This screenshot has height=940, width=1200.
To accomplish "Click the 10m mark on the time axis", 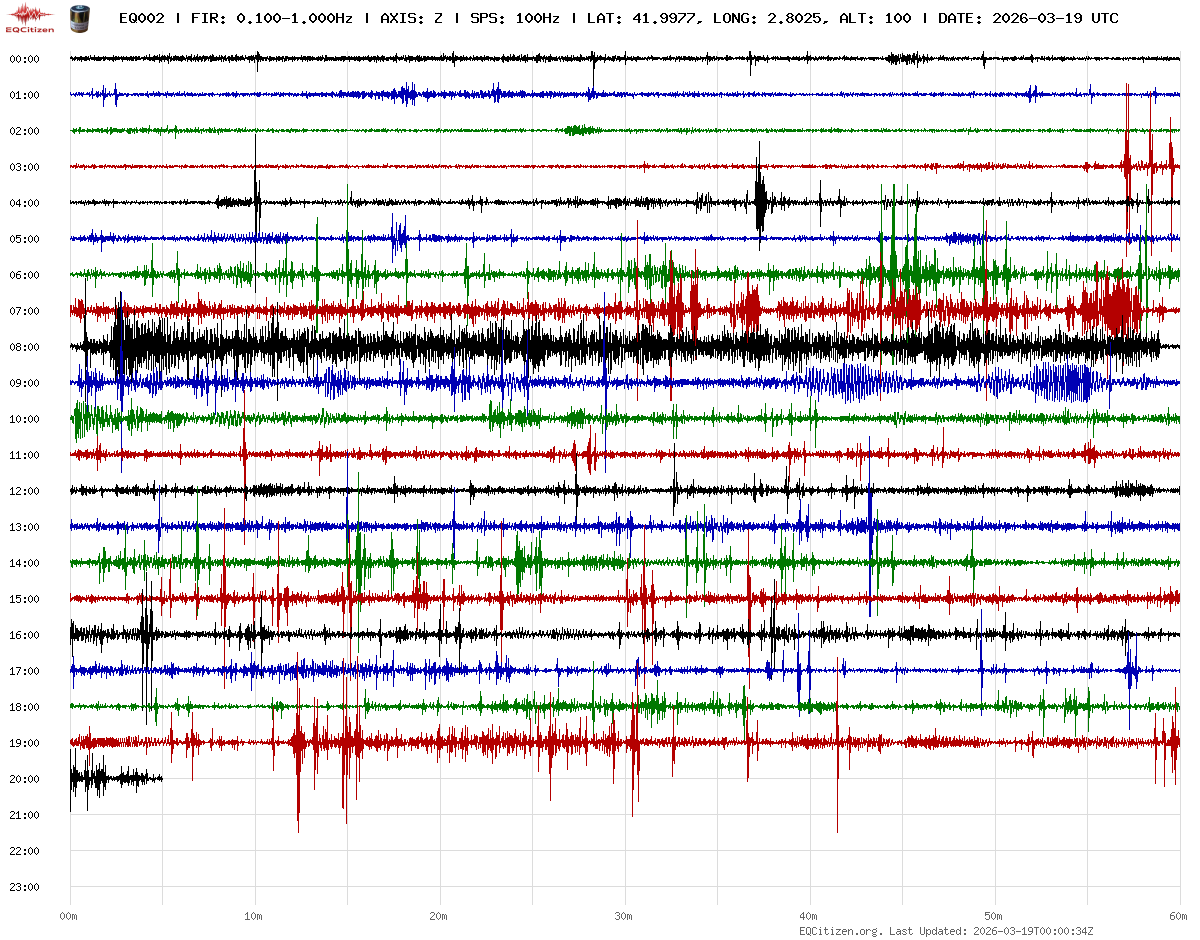I will [x=254, y=916].
